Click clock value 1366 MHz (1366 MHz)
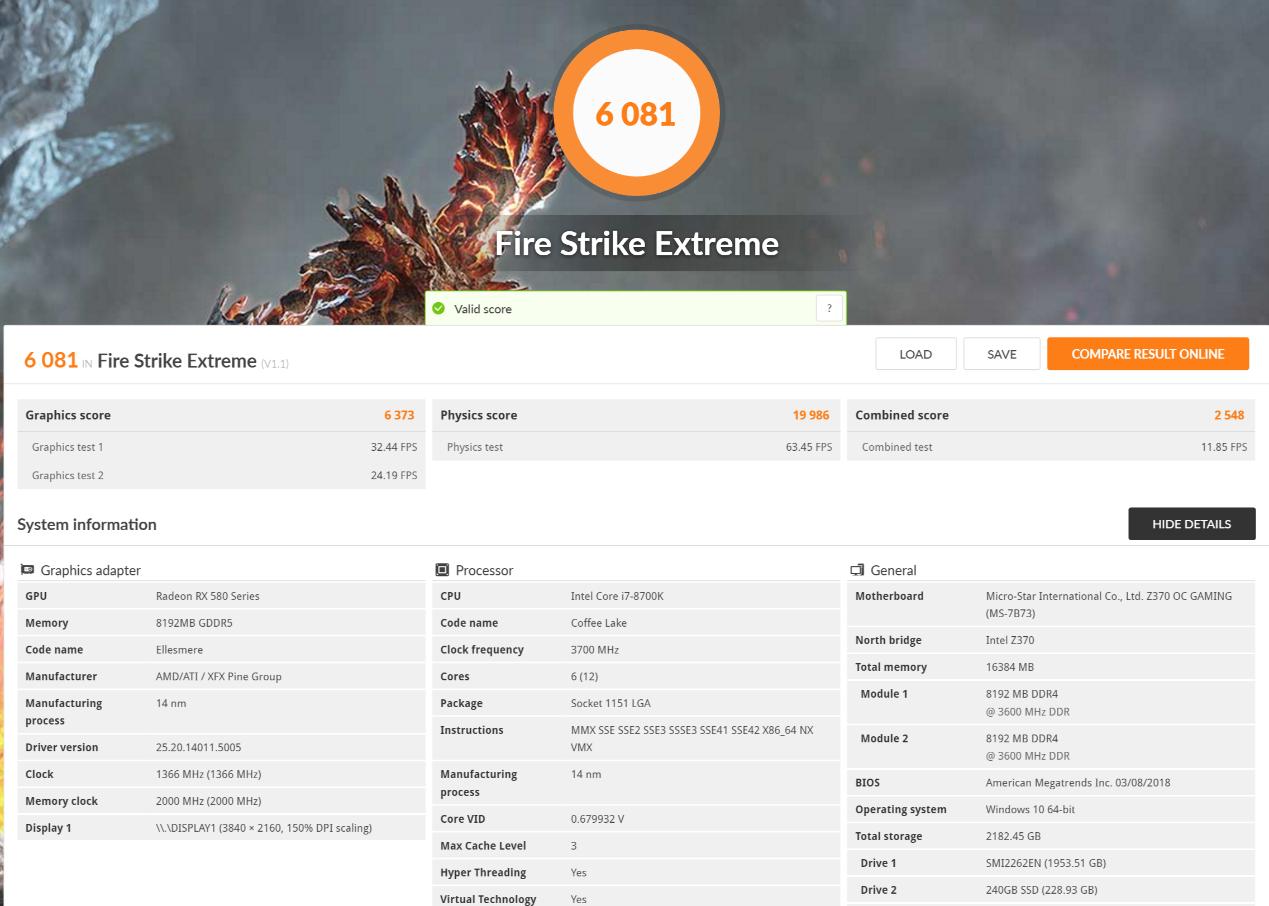The image size is (1269, 906). [x=208, y=775]
